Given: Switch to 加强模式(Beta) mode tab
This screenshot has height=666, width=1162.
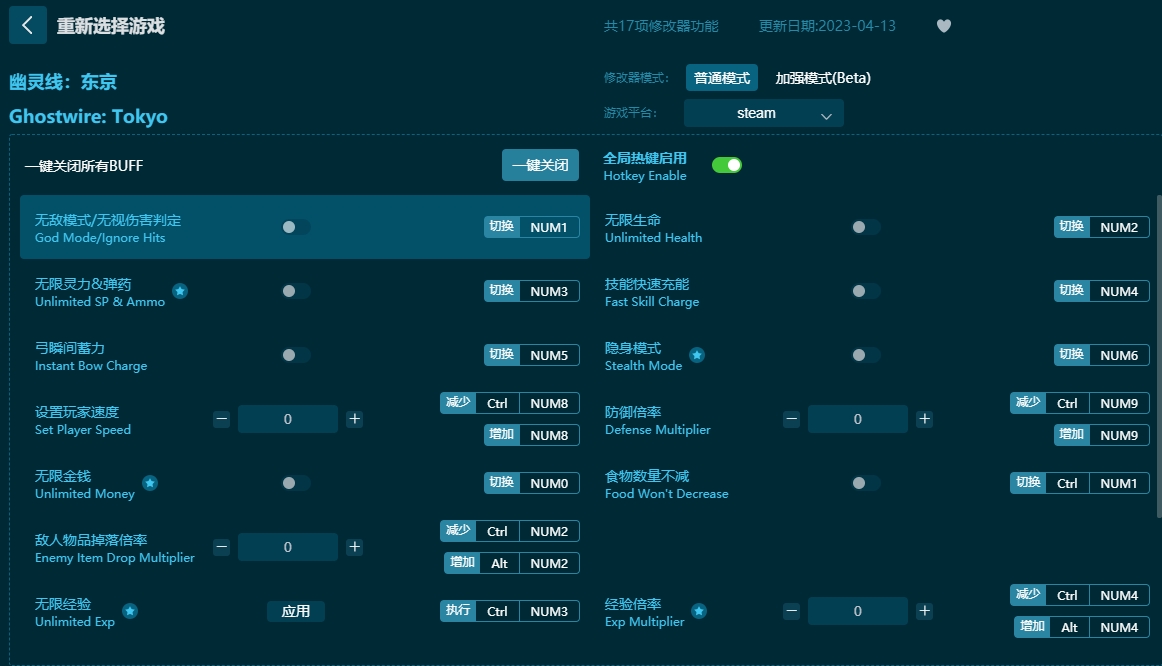Looking at the screenshot, I should pyautogui.click(x=823, y=77).
